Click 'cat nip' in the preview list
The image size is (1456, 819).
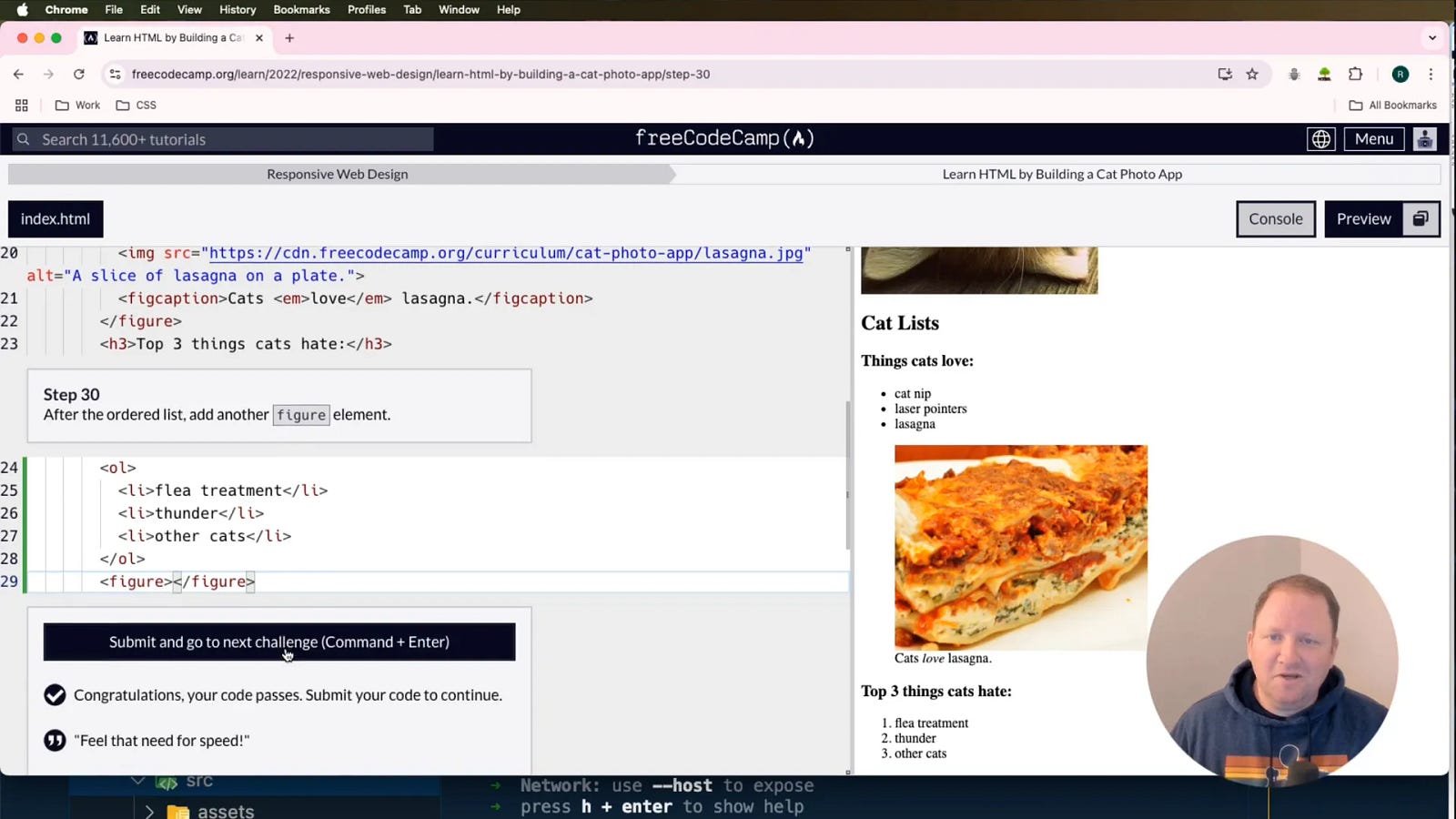pyautogui.click(x=913, y=394)
